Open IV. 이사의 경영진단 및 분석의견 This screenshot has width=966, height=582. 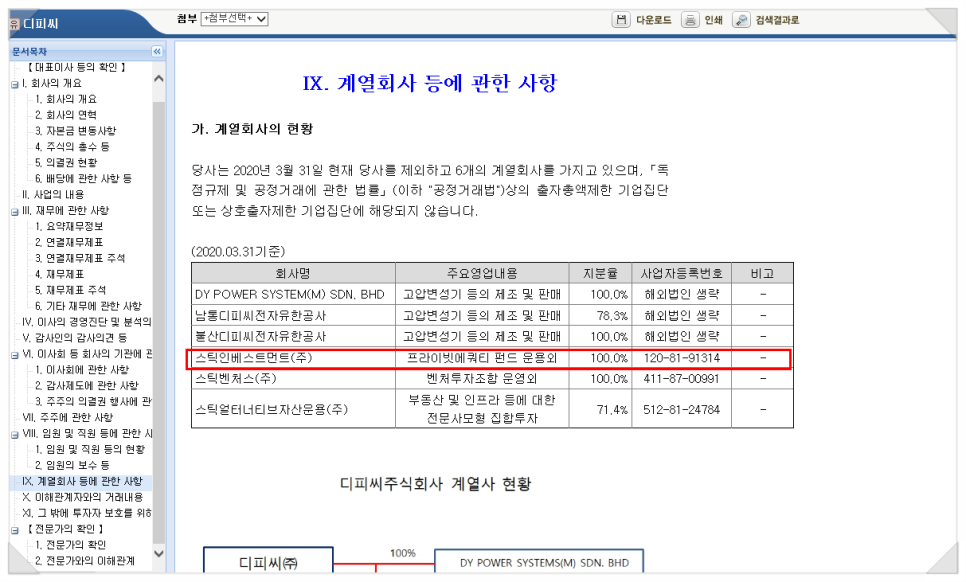point(87,322)
